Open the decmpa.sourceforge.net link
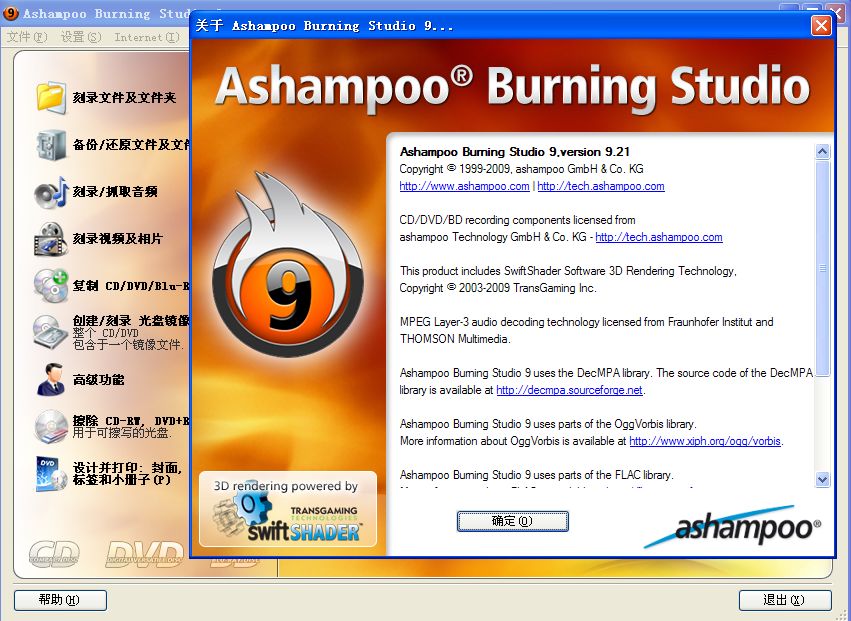Screen dimensions: 851x621 (x=569, y=390)
